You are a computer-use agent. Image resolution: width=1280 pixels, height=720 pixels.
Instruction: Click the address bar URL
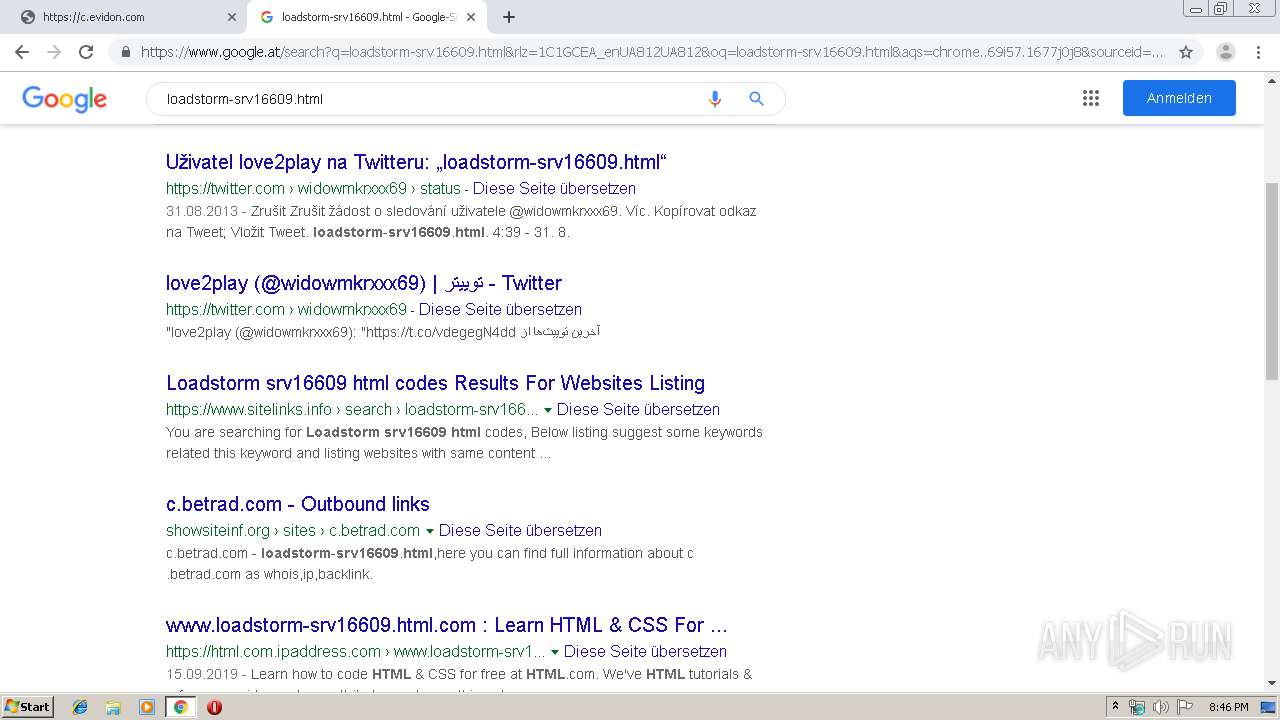(652, 52)
